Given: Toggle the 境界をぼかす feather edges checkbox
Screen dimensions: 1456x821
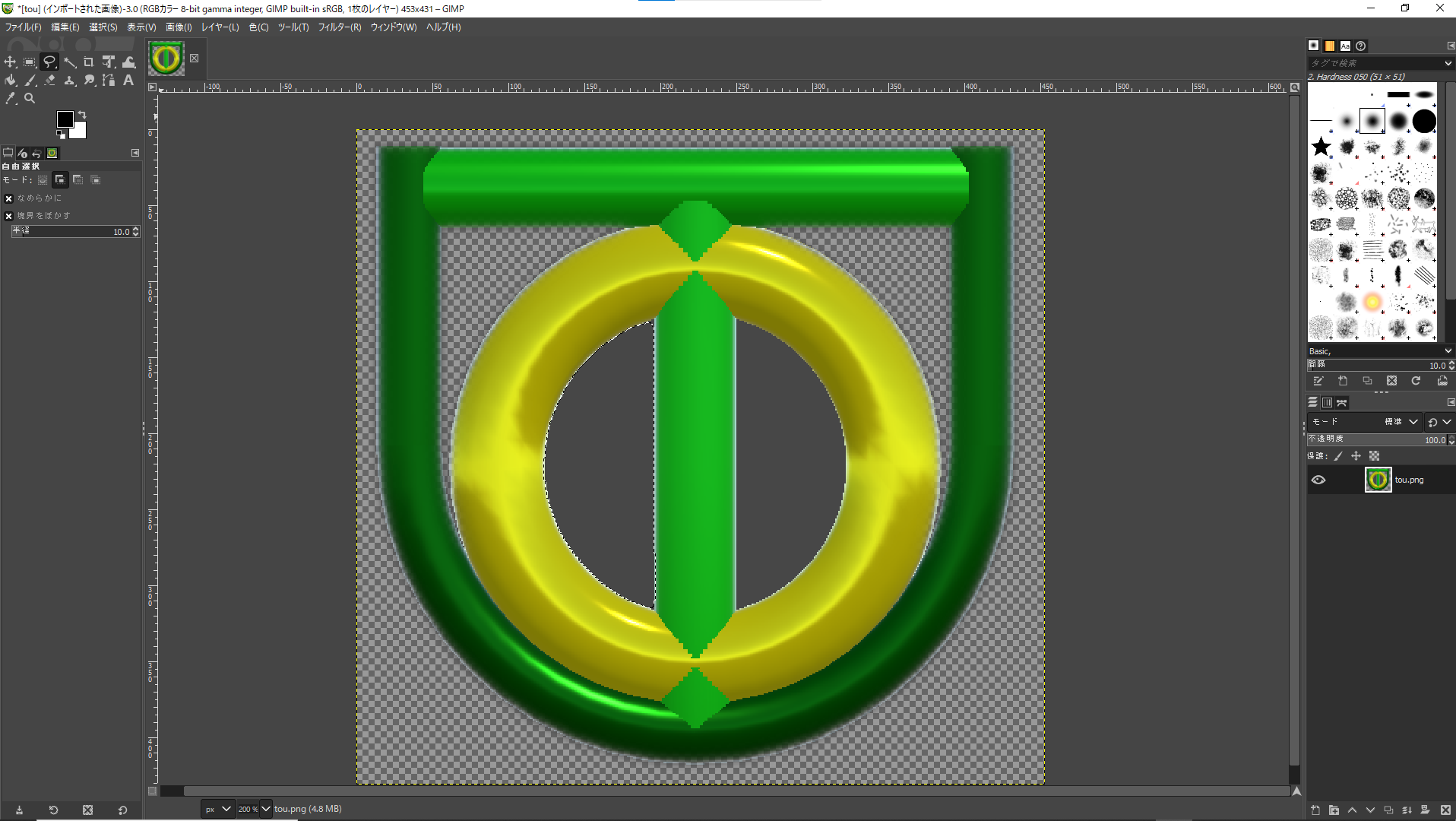Looking at the screenshot, I should [9, 216].
